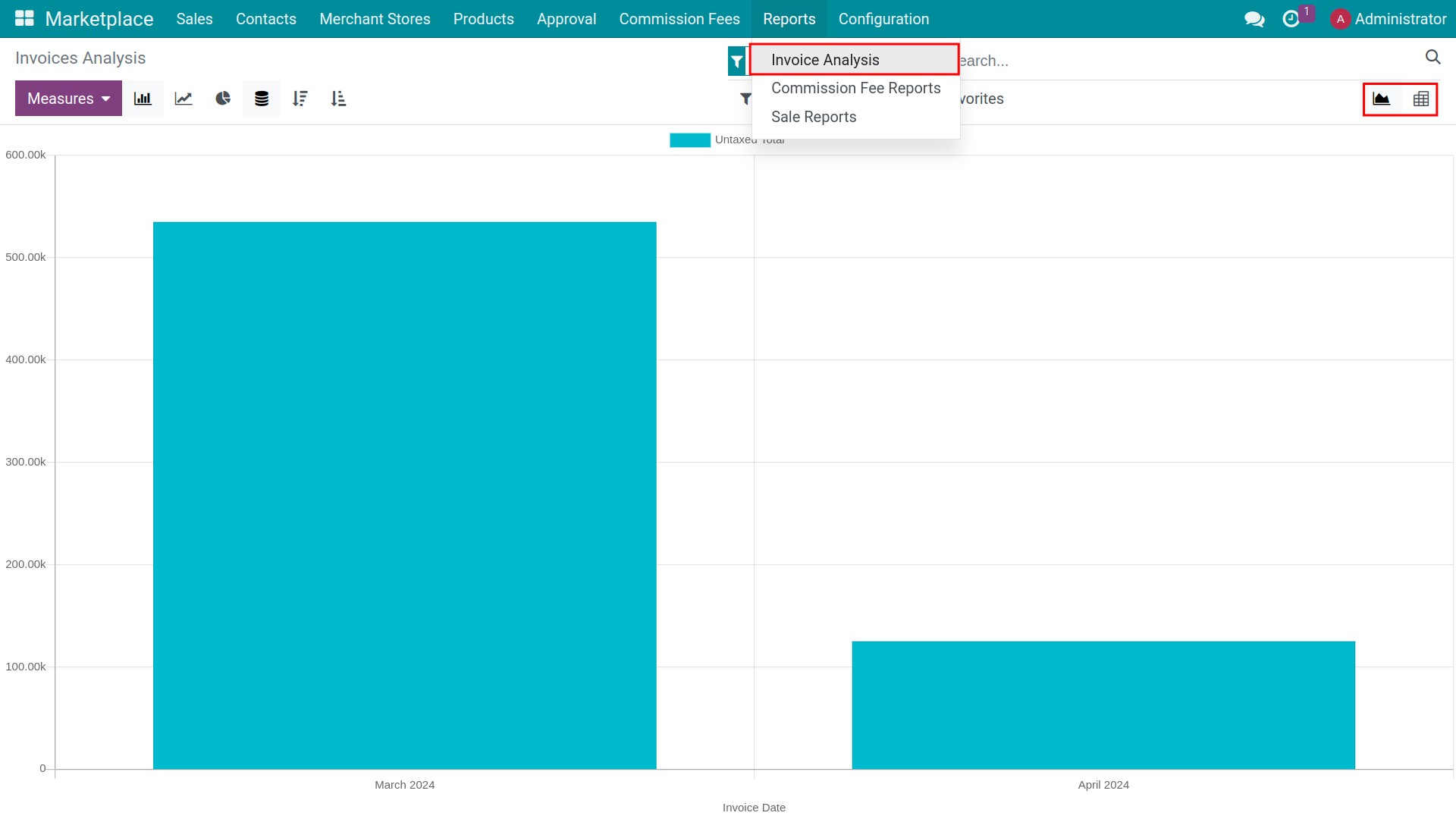Click the March 2024 bar
The image size is (1456, 819).
coord(404,495)
